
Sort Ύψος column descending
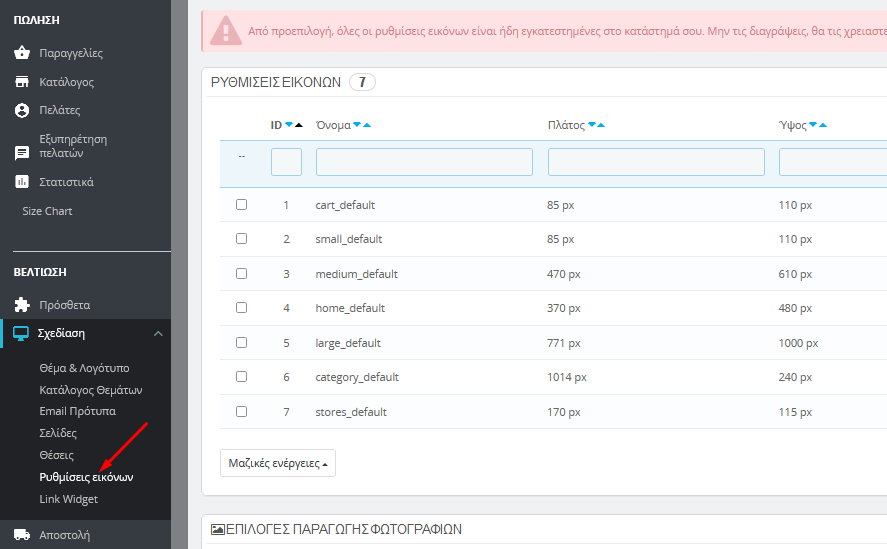813,125
